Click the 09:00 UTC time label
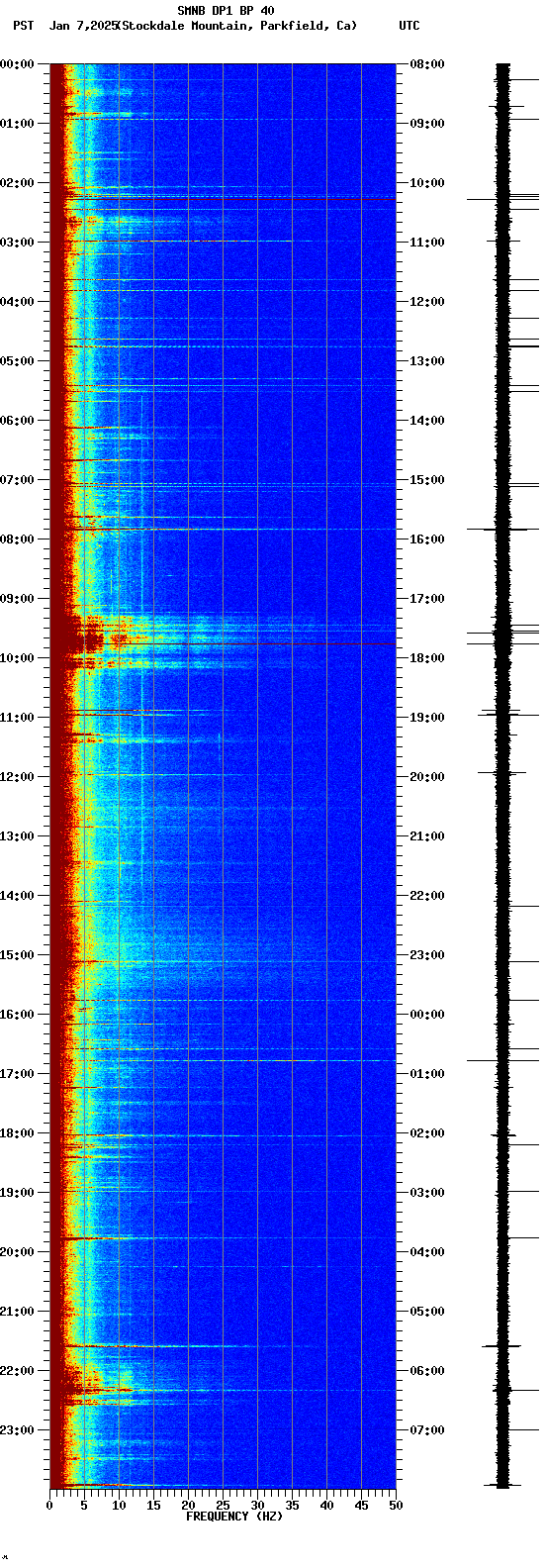The height and width of the screenshot is (1568, 546). [x=427, y=124]
